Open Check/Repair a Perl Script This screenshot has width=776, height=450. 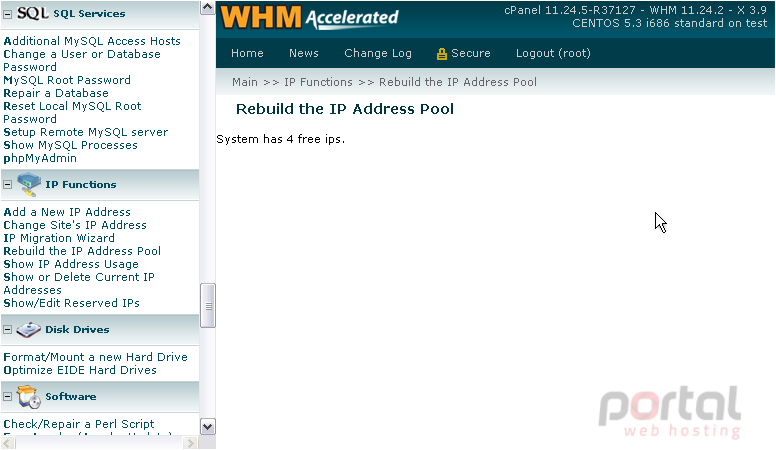[x=79, y=424]
